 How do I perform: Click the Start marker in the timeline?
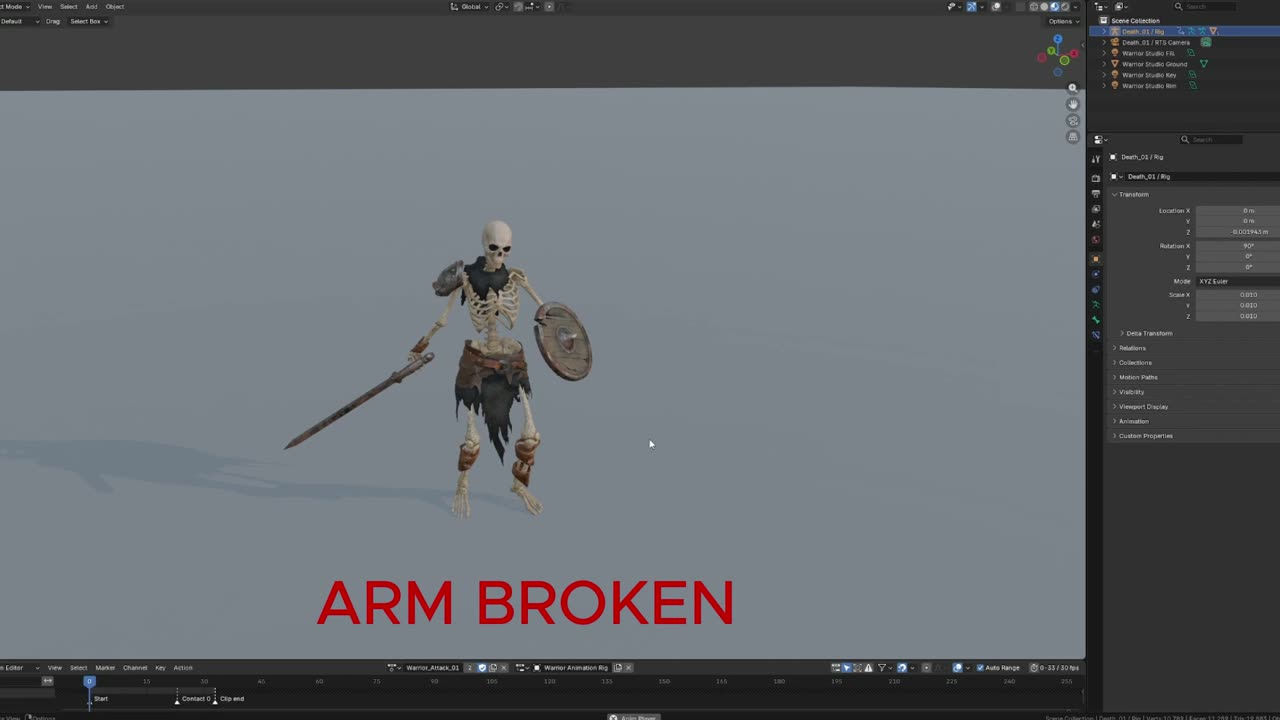[x=100, y=699]
